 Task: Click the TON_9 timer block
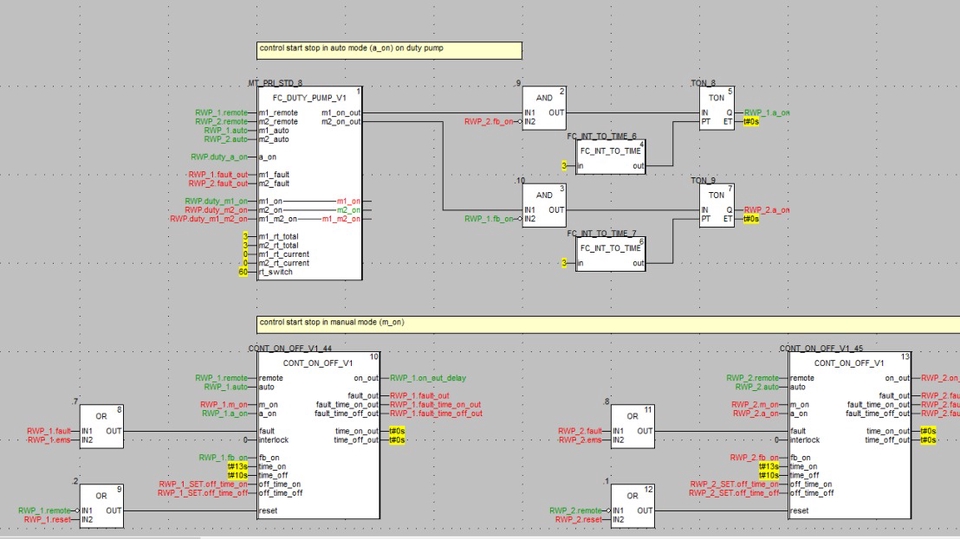(716, 206)
